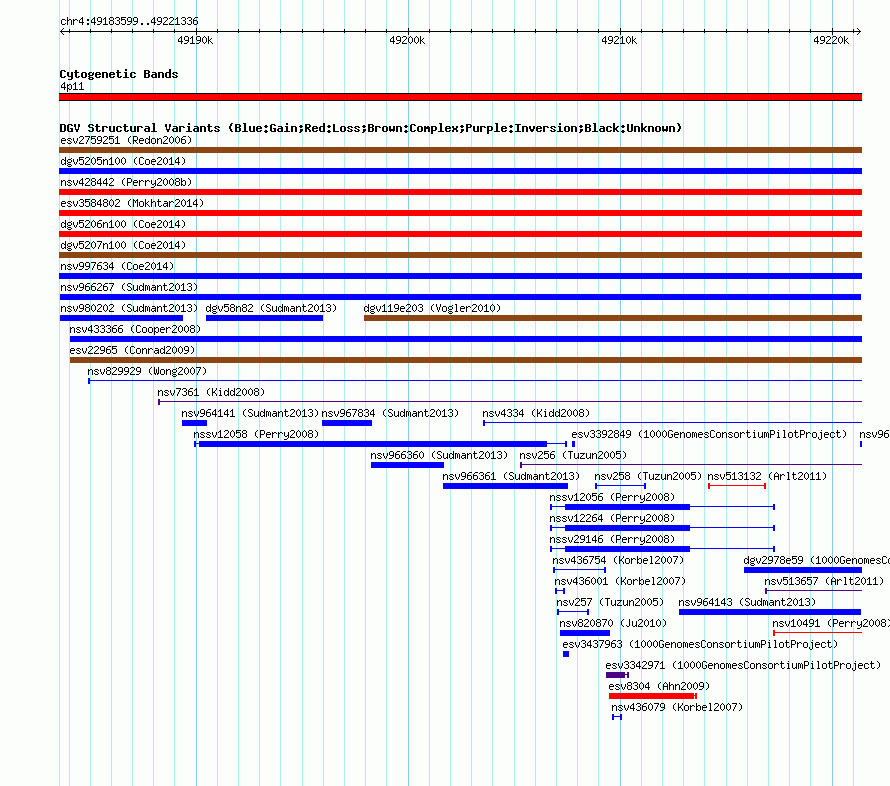Click nsv436754 (Korbel2007) label
Screen dimensions: 890x786
click(618, 560)
